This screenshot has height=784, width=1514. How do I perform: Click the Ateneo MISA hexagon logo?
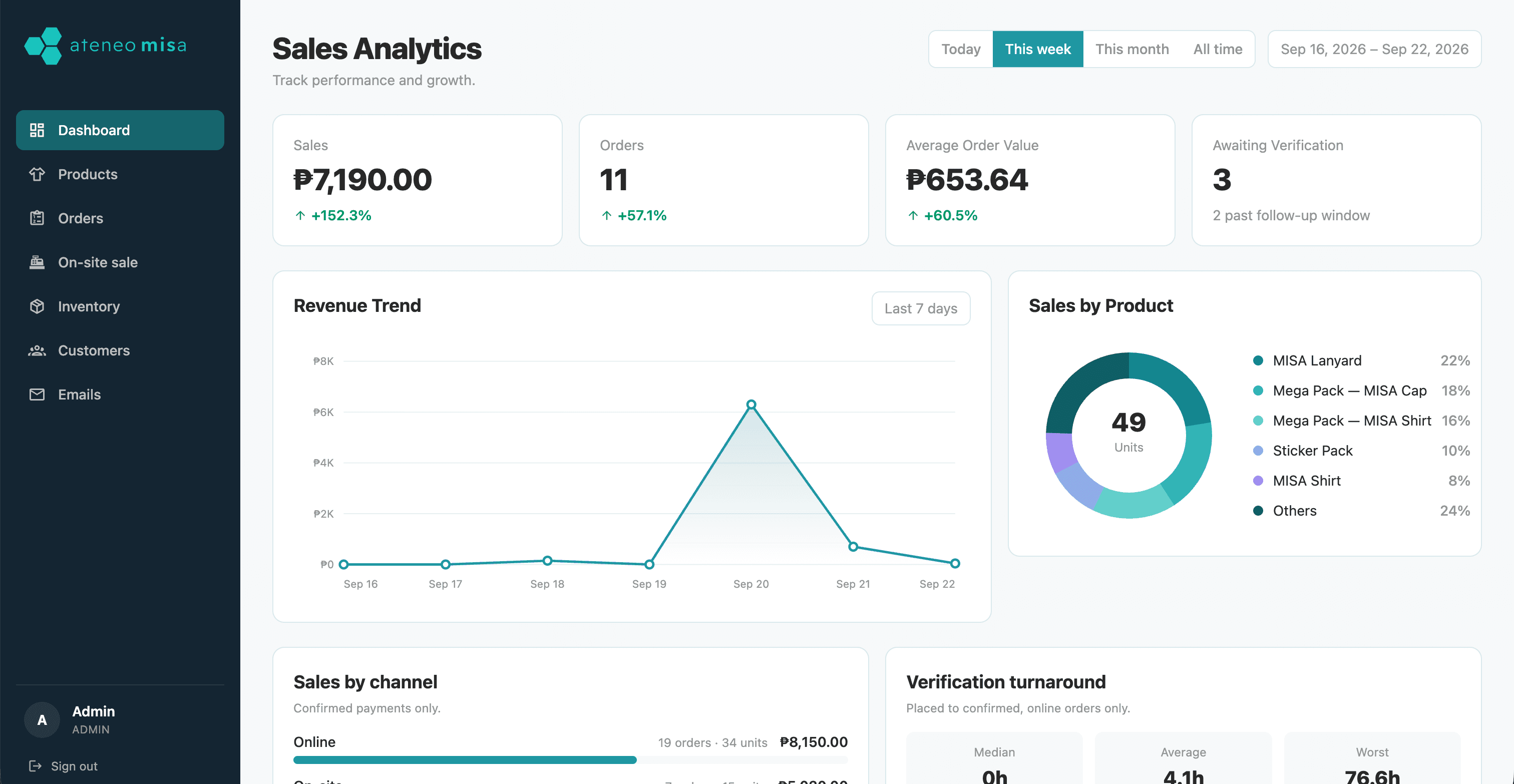pos(43,46)
